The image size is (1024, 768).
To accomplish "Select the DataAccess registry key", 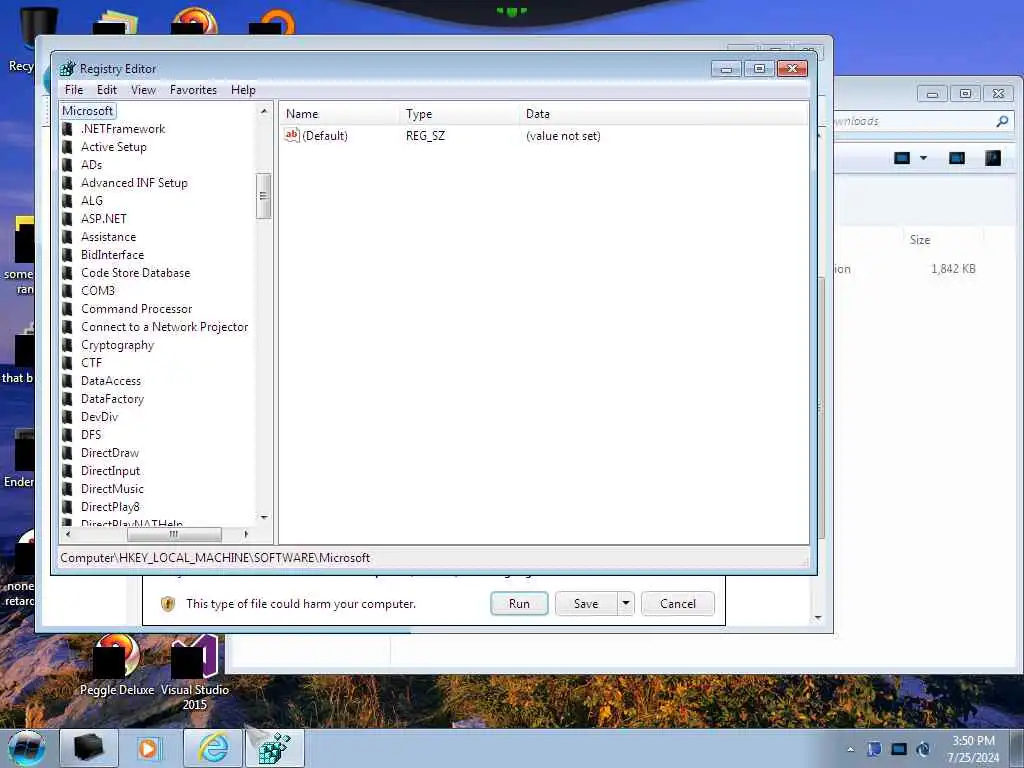I will (110, 381).
